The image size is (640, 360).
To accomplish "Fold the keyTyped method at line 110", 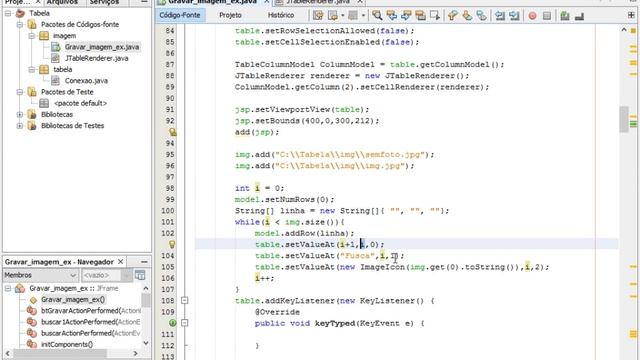I will (184, 323).
